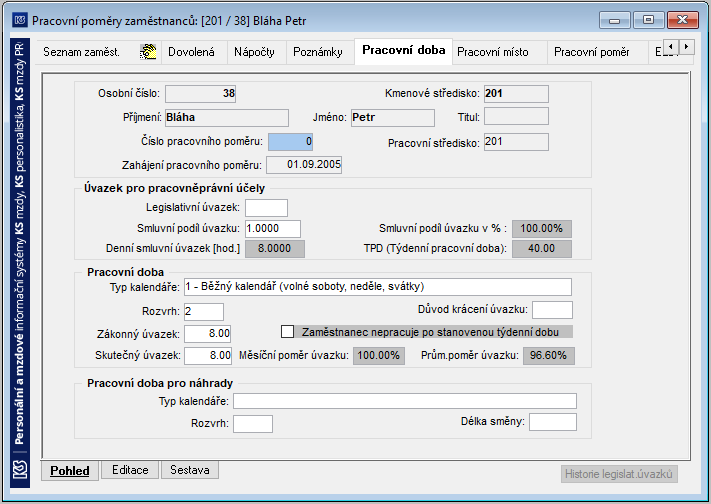Switch to the Dovolená tab
Screen dimensions: 711x504
[191, 52]
